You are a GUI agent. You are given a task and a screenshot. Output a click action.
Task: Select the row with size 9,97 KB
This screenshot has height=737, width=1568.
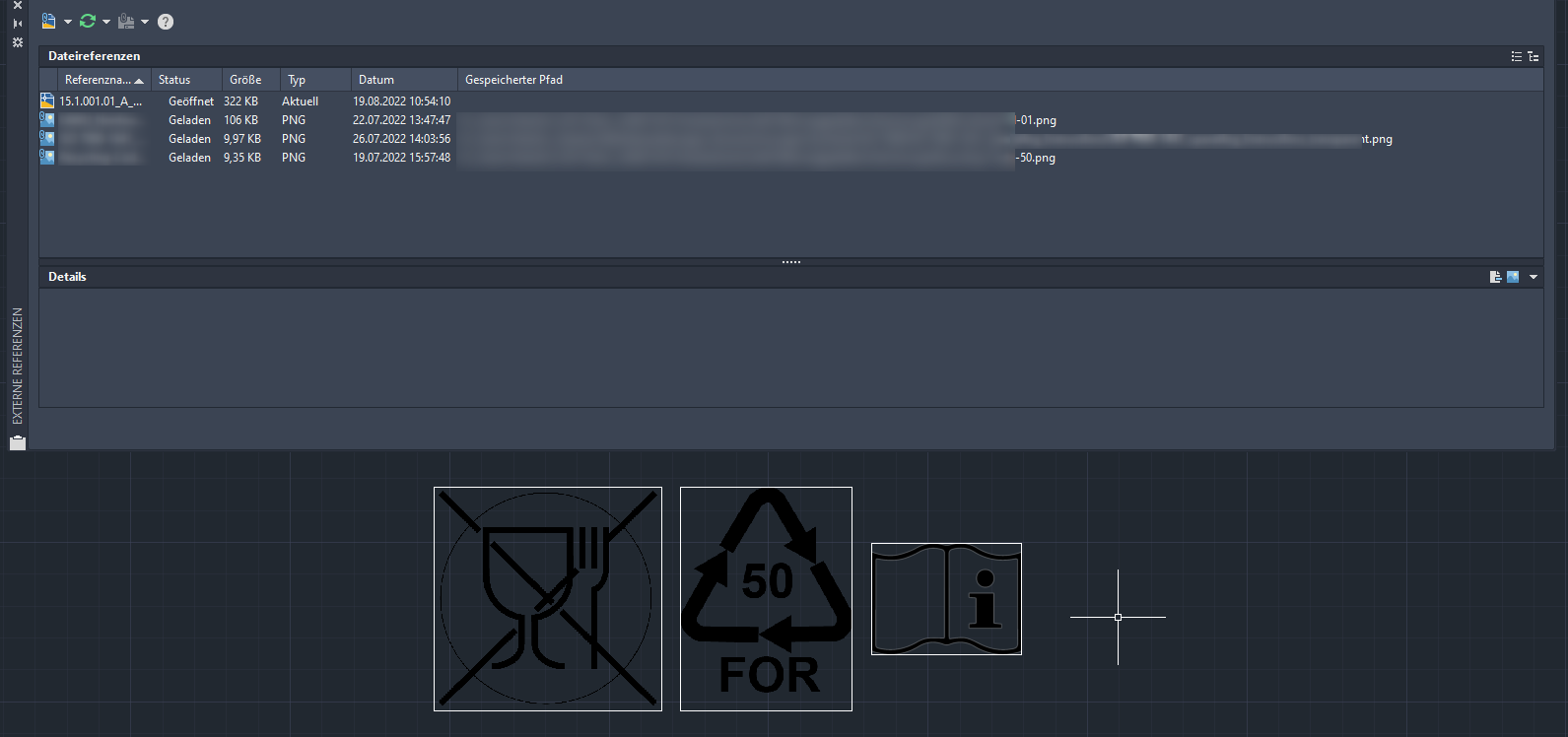pyautogui.click(x=791, y=139)
